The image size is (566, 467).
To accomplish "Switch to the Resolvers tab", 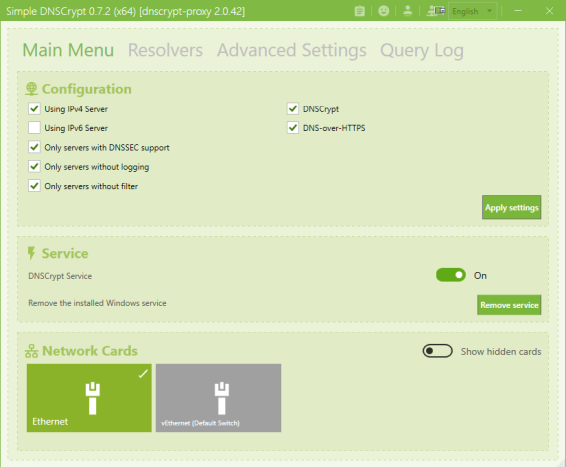I will pyautogui.click(x=165, y=50).
